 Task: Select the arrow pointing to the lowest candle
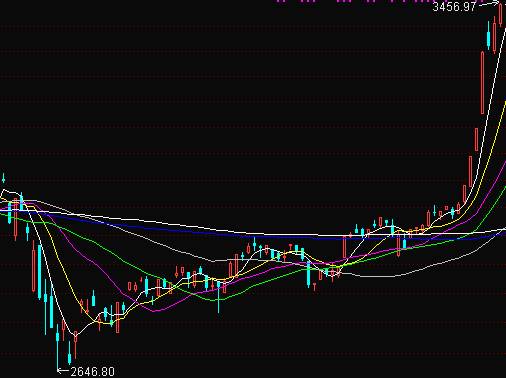click(x=63, y=370)
